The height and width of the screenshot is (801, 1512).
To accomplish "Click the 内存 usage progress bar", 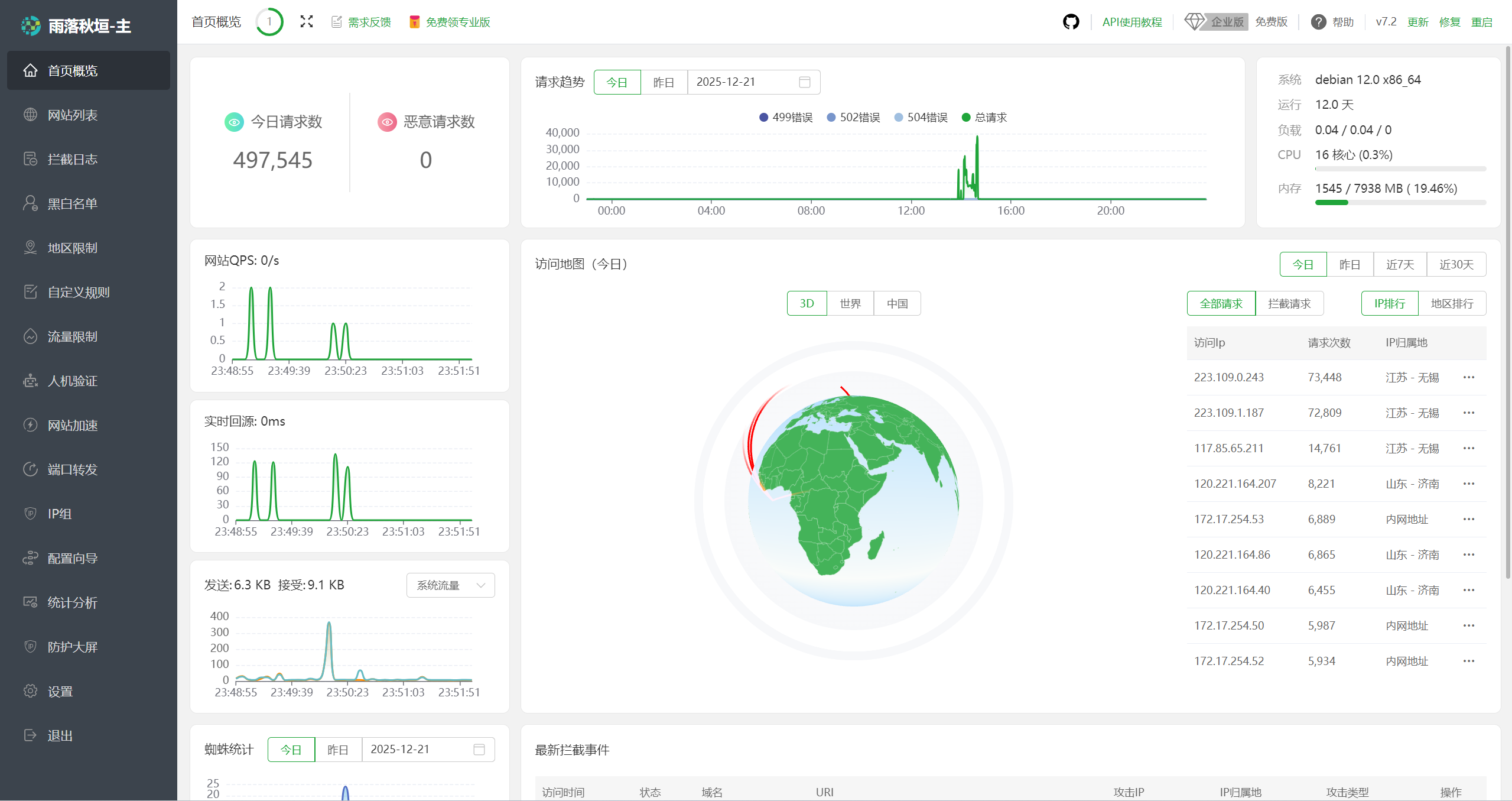I will 1400,203.
